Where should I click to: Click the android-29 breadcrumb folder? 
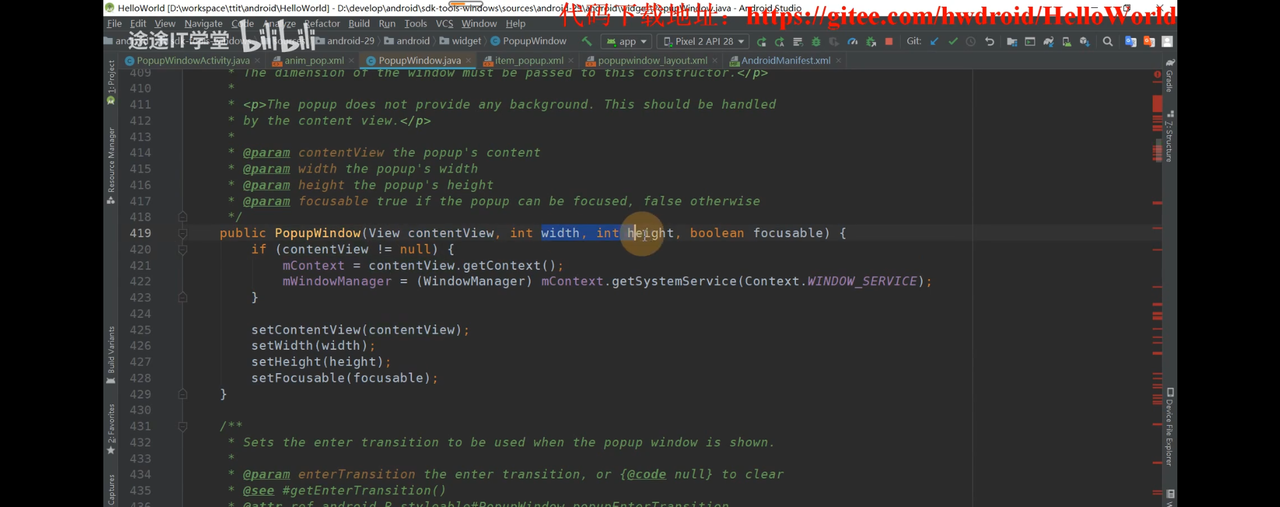[345, 42]
